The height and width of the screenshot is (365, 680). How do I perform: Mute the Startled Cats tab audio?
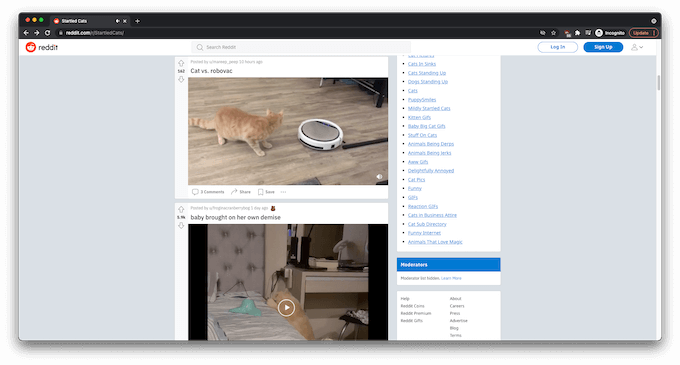pyautogui.click(x=117, y=21)
